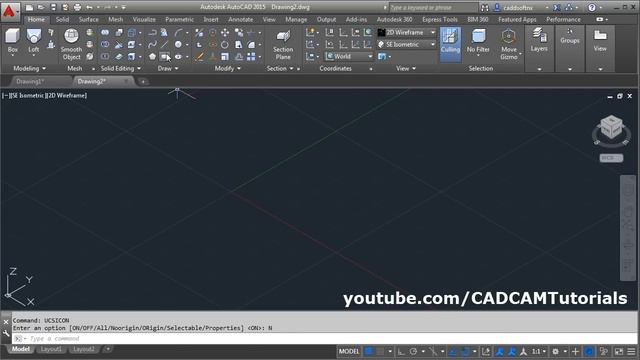This screenshot has width=640, height=360.
Task: Toggle polar tracking in status bar
Action: 413,351
